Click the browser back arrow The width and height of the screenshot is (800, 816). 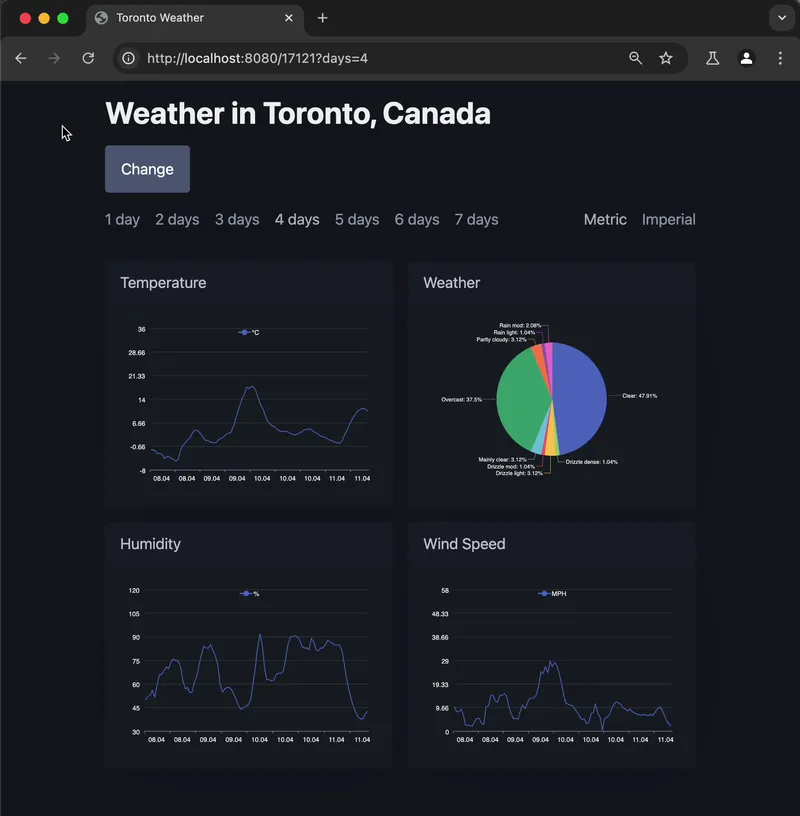point(21,58)
